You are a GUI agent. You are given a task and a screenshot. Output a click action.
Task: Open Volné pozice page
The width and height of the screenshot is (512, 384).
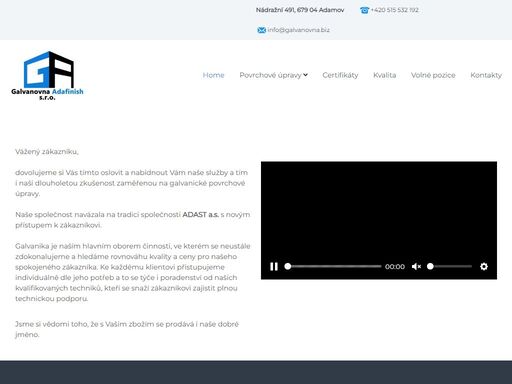tap(433, 75)
